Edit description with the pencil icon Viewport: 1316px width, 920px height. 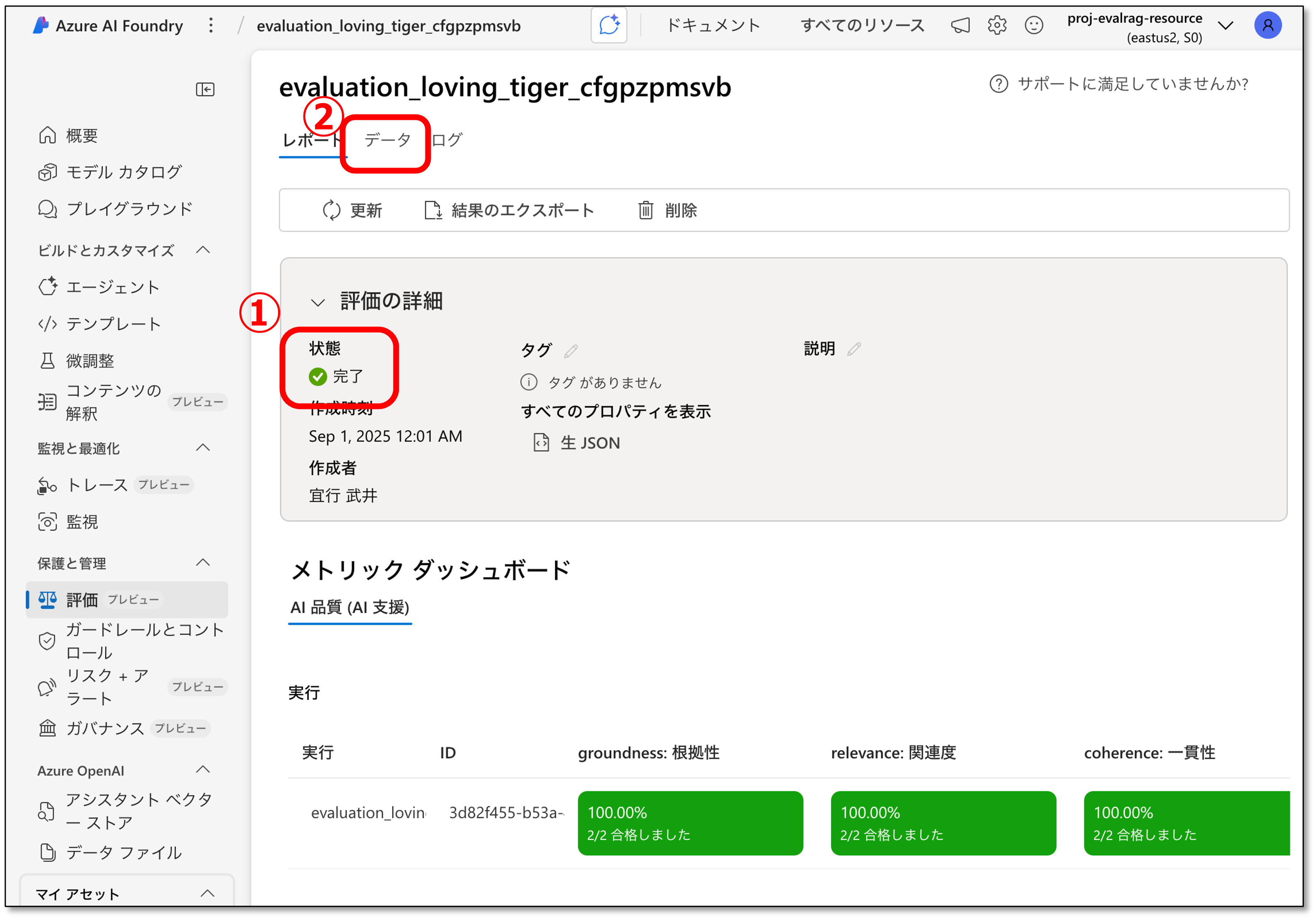(x=854, y=349)
